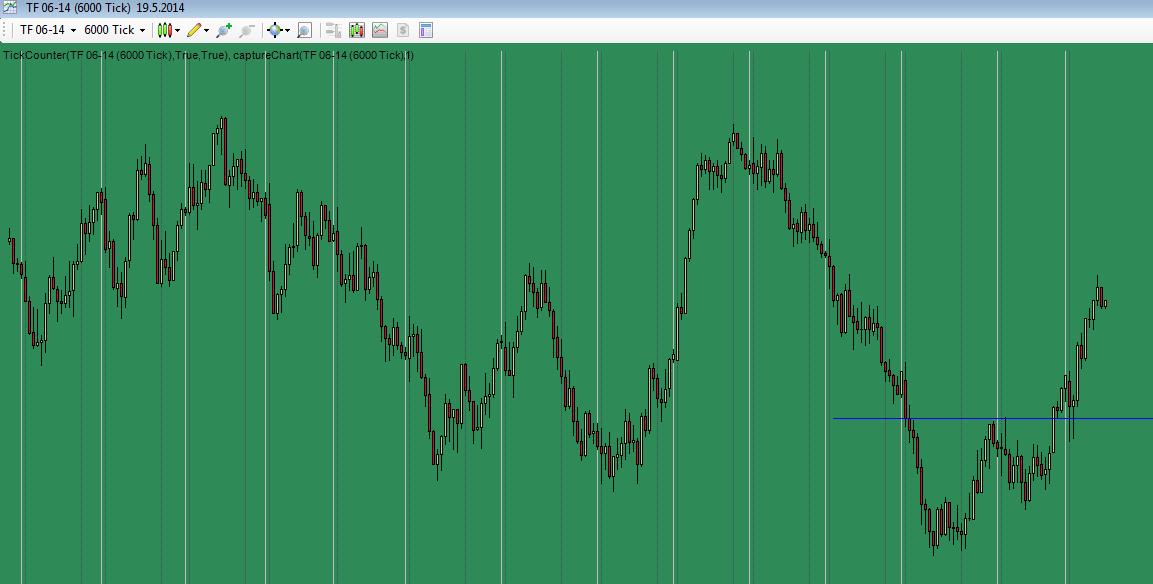The width and height of the screenshot is (1153, 584).
Task: Select the candlestick chart style icon
Action: [x=165, y=30]
